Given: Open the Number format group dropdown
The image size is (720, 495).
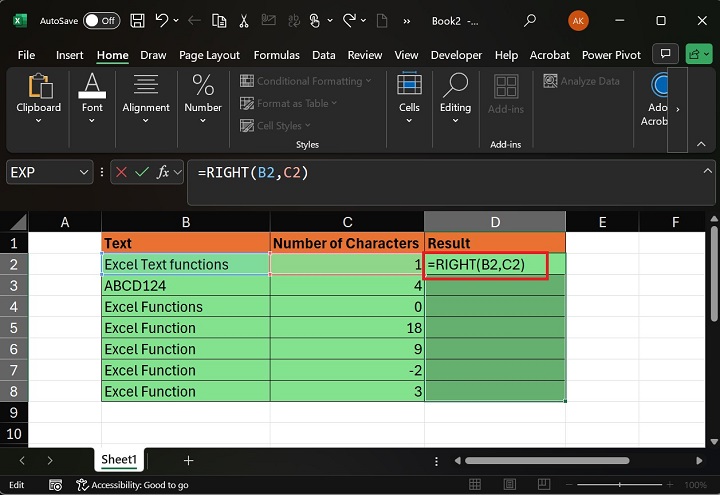Looking at the screenshot, I should pyautogui.click(x=203, y=120).
